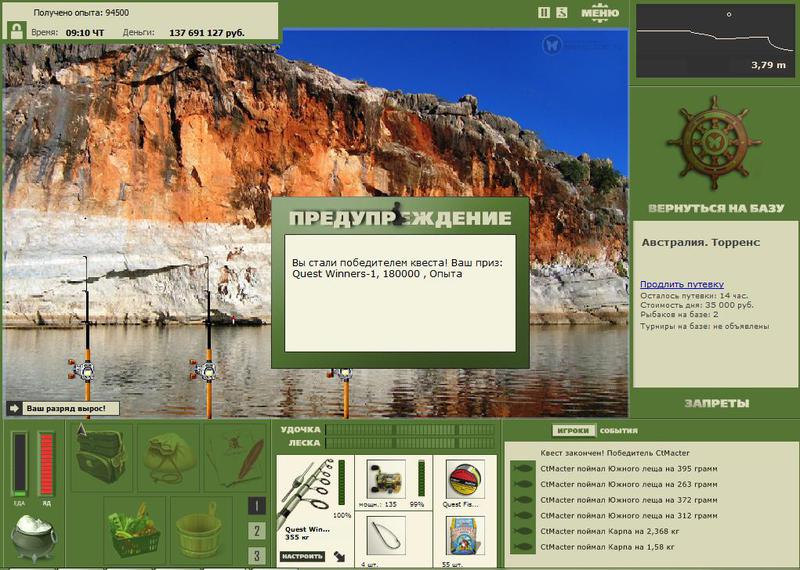Switch to the ИГРОКИ tab
Image resolution: width=800 pixels, height=570 pixels.
(573, 431)
